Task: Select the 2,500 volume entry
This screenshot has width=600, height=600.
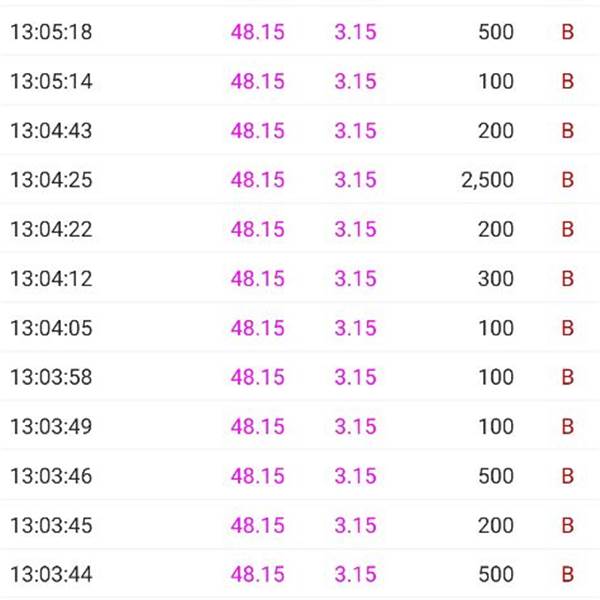Action: coord(488,180)
